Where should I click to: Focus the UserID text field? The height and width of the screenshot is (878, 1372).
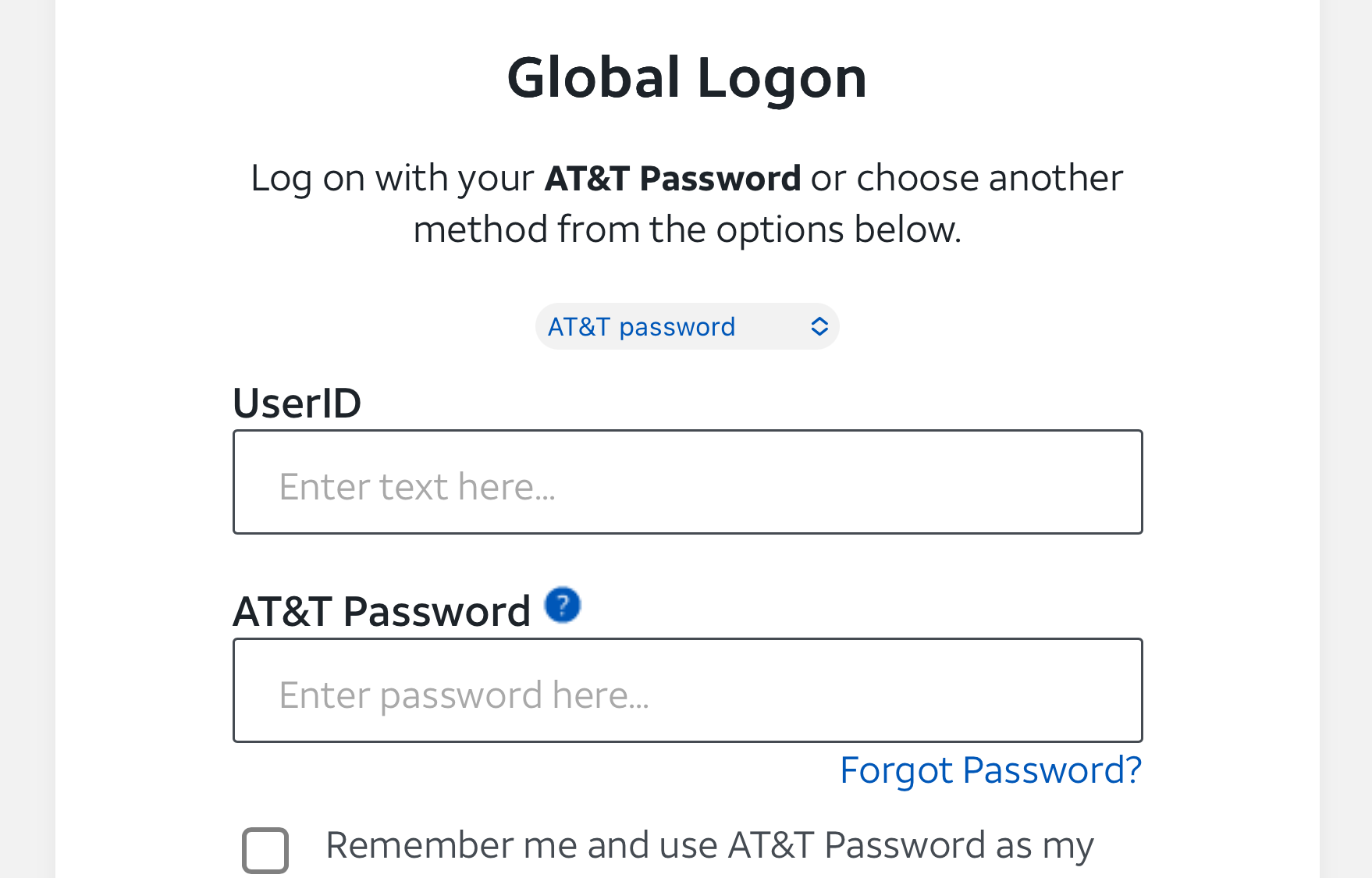[x=687, y=482]
